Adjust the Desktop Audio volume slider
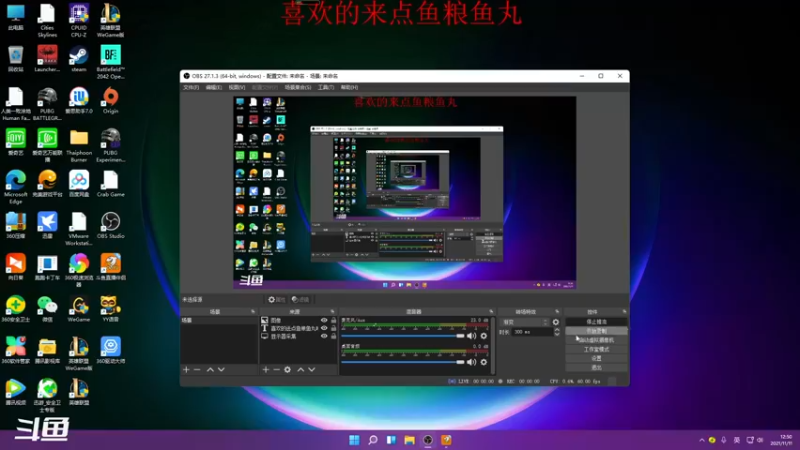The height and width of the screenshot is (450, 800). [403, 362]
